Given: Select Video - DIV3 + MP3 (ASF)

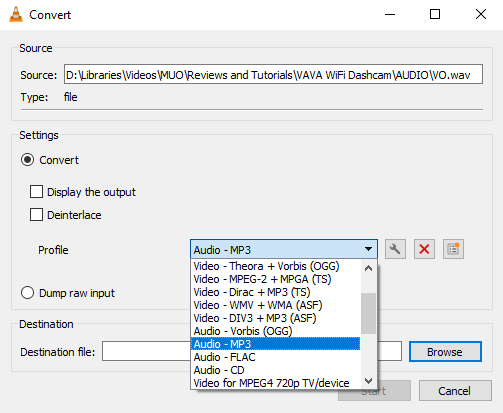Looking at the screenshot, I should click(x=276, y=318).
